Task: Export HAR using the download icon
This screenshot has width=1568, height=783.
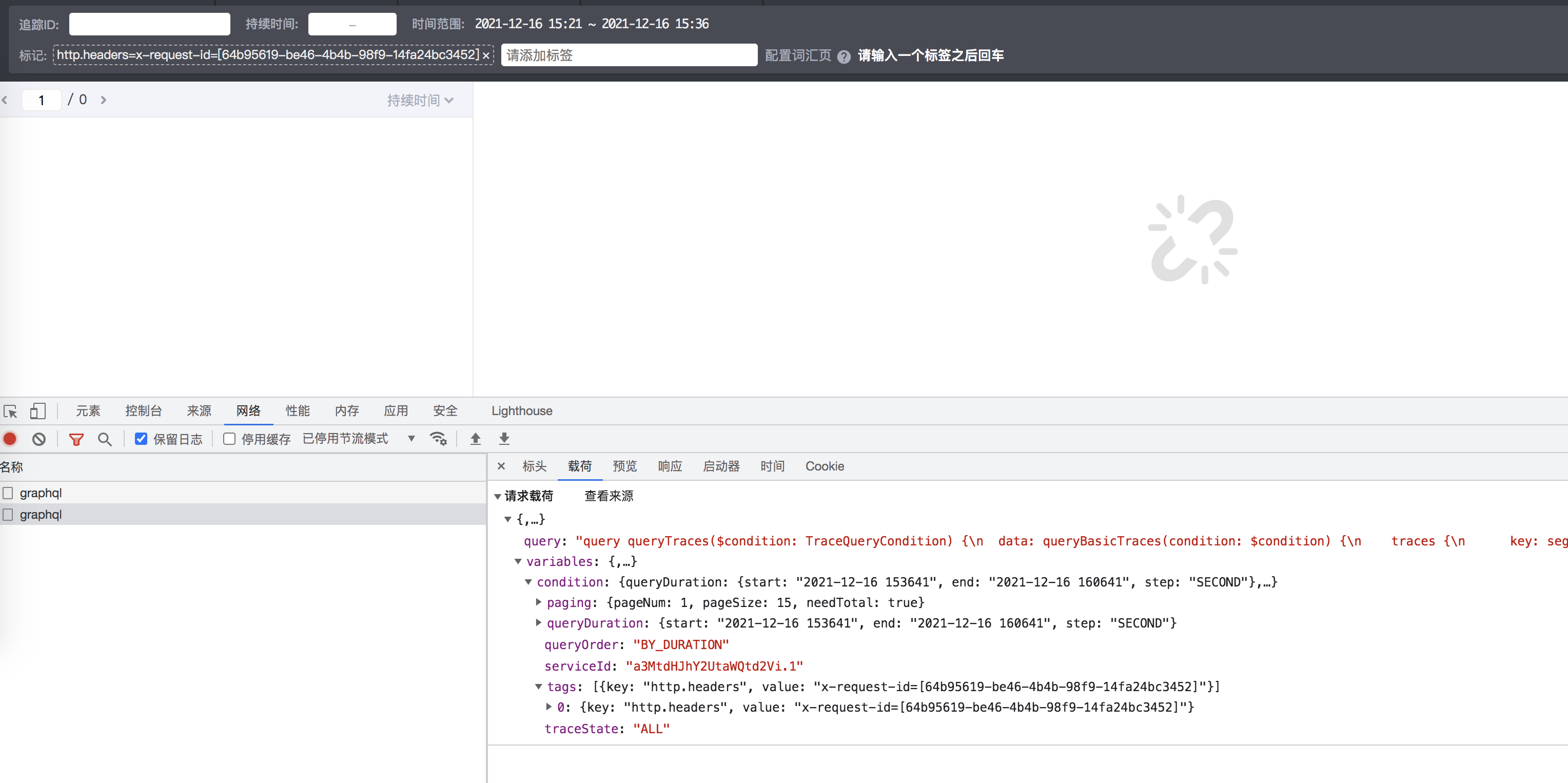Action: click(504, 438)
